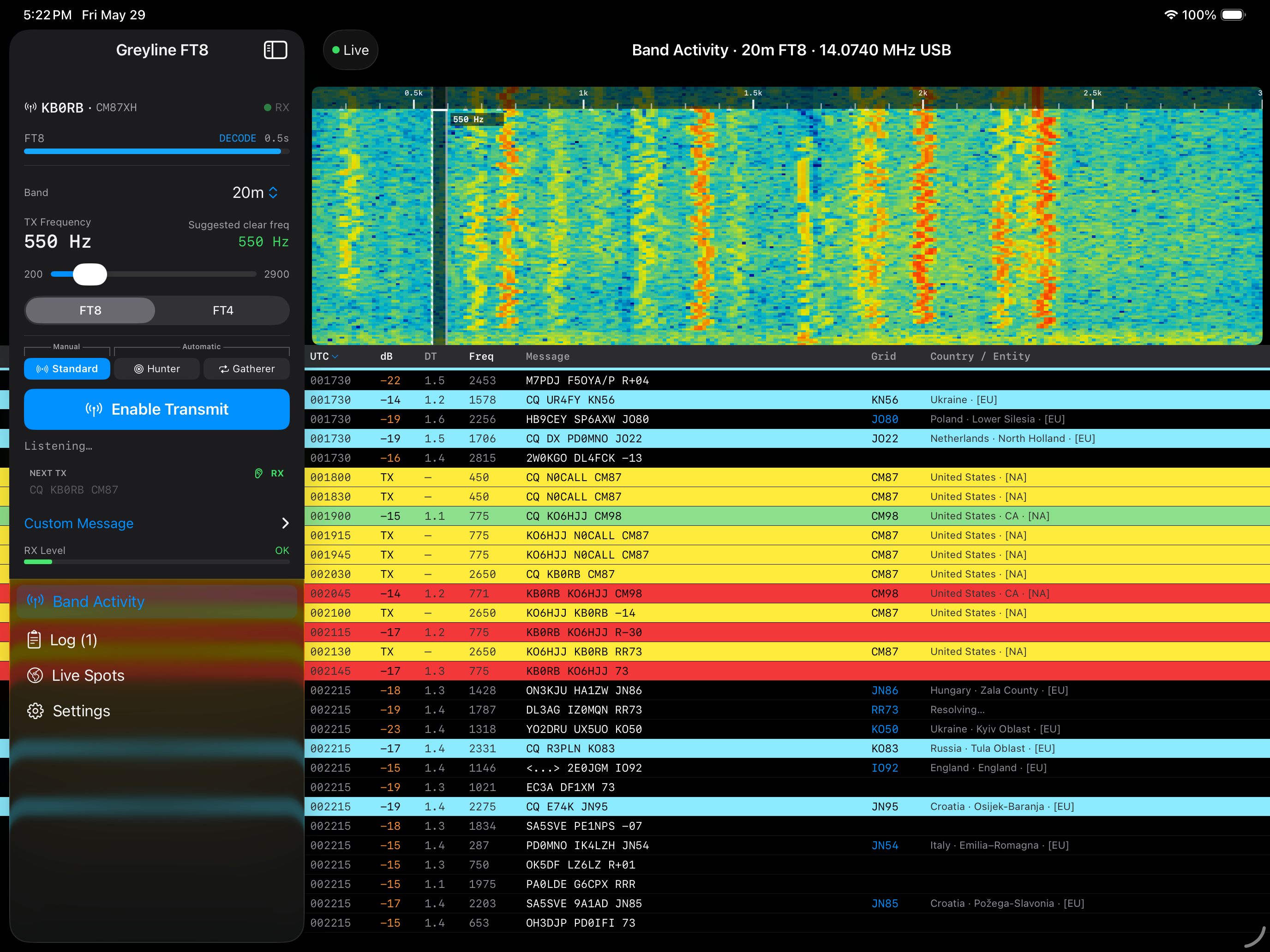Click the Freq column header

(x=481, y=357)
